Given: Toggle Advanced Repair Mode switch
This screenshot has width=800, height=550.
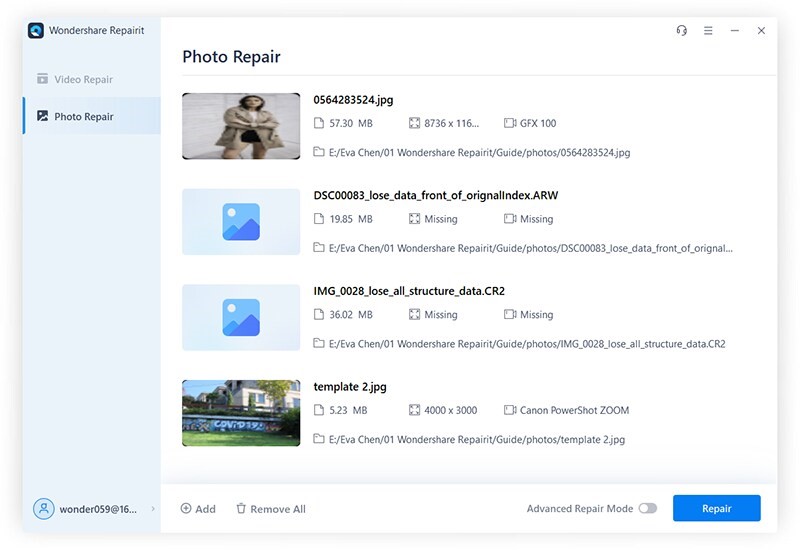Looking at the screenshot, I should (x=648, y=508).
